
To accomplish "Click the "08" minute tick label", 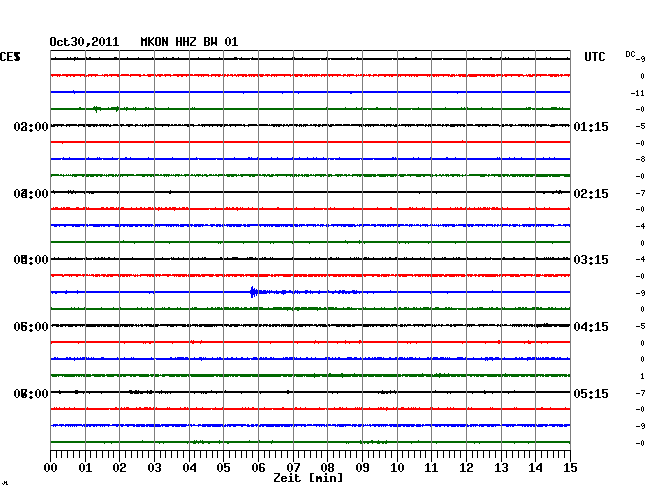I will 327,468.
